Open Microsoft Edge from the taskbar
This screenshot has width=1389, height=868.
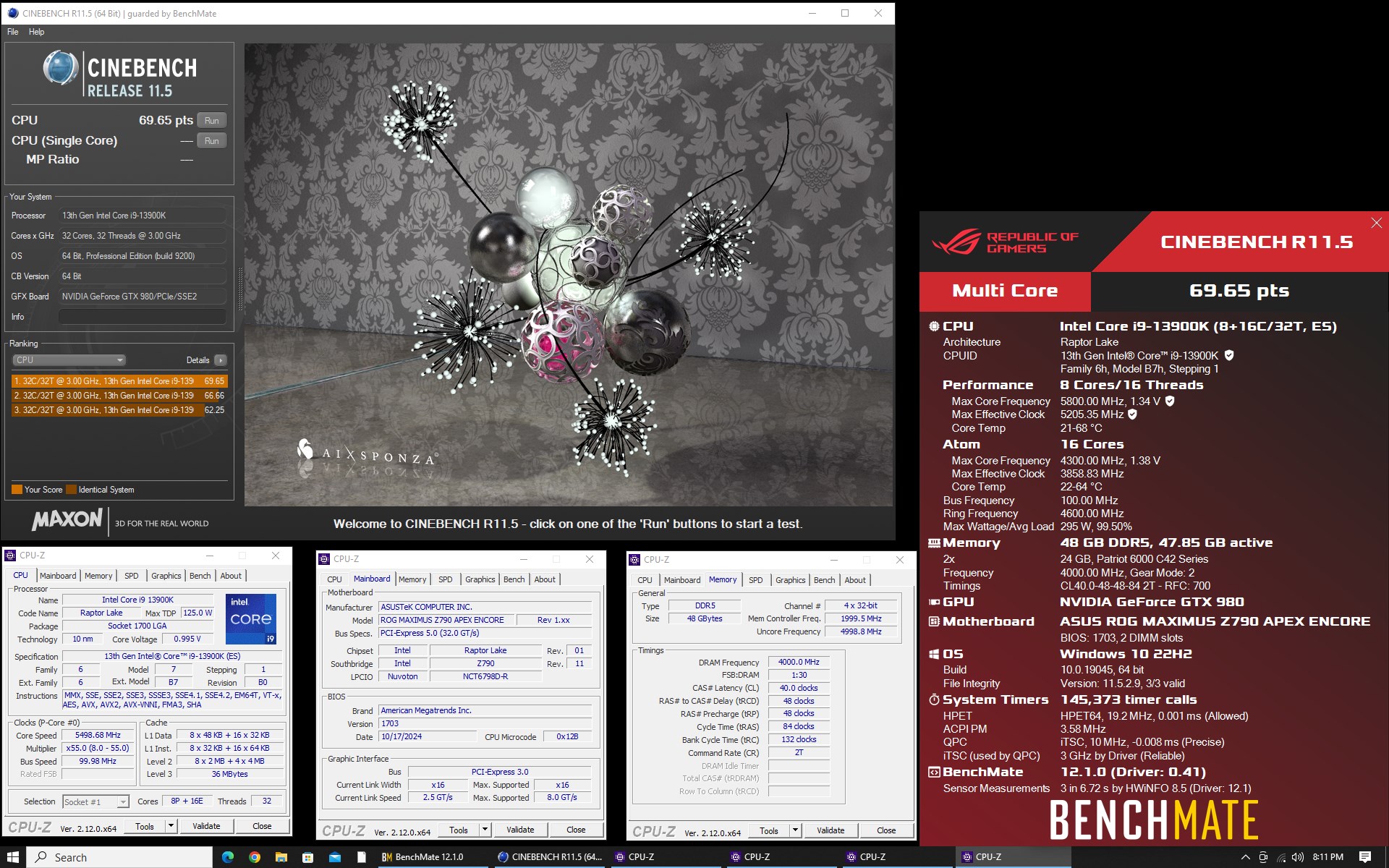click(x=228, y=857)
